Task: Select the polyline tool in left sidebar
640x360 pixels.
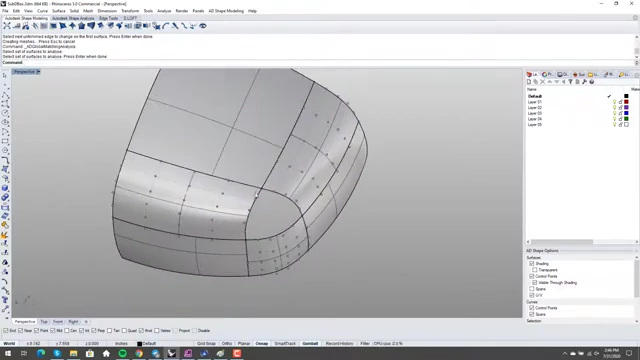Action: pos(5,95)
